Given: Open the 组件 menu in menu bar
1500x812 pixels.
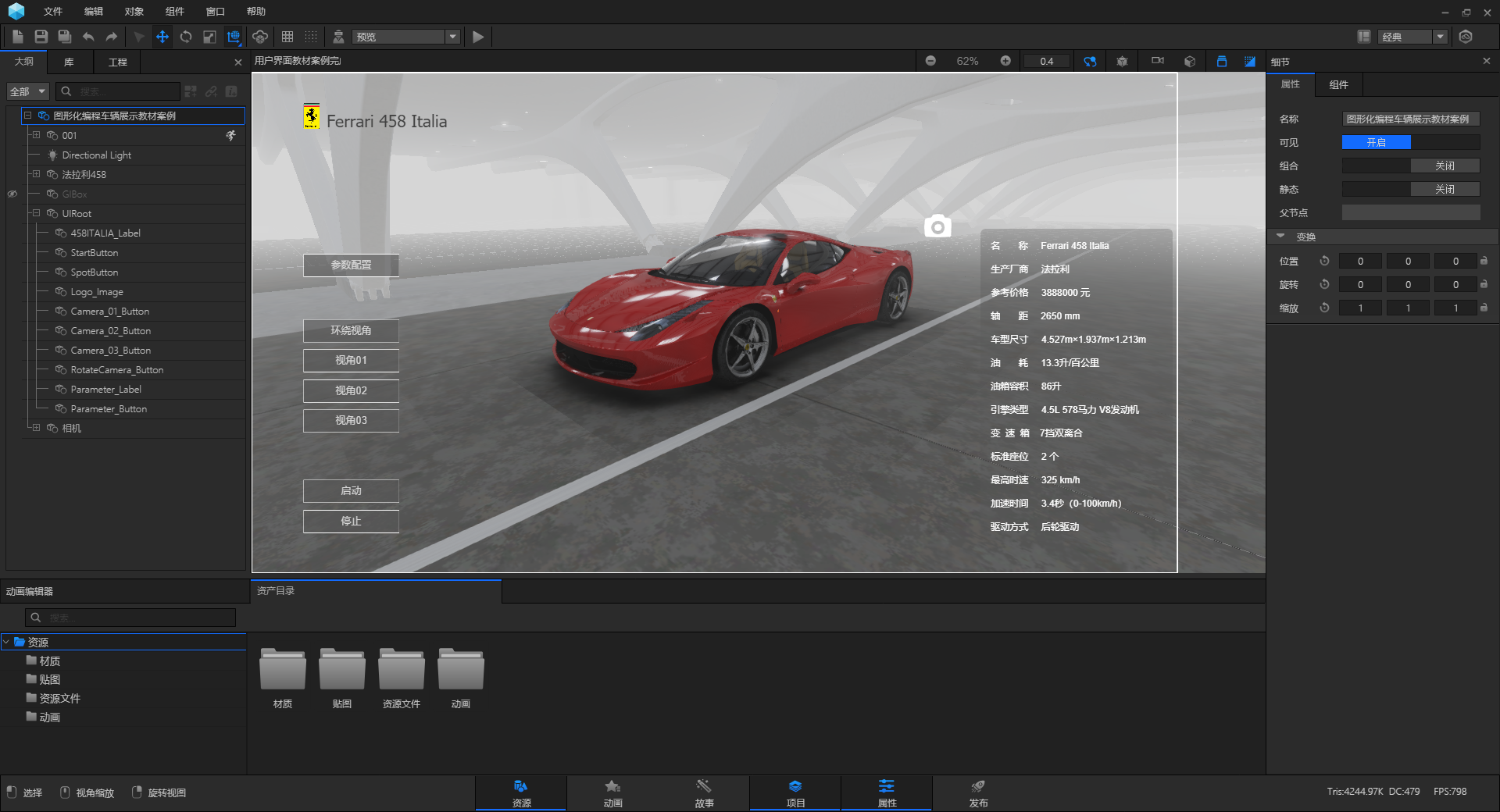Looking at the screenshot, I should (x=175, y=11).
